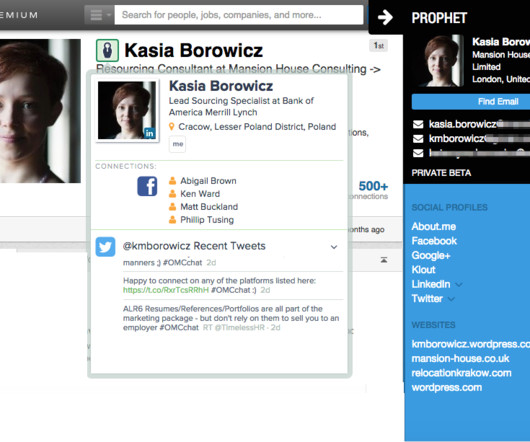Click the Find Email button

(x=471, y=101)
